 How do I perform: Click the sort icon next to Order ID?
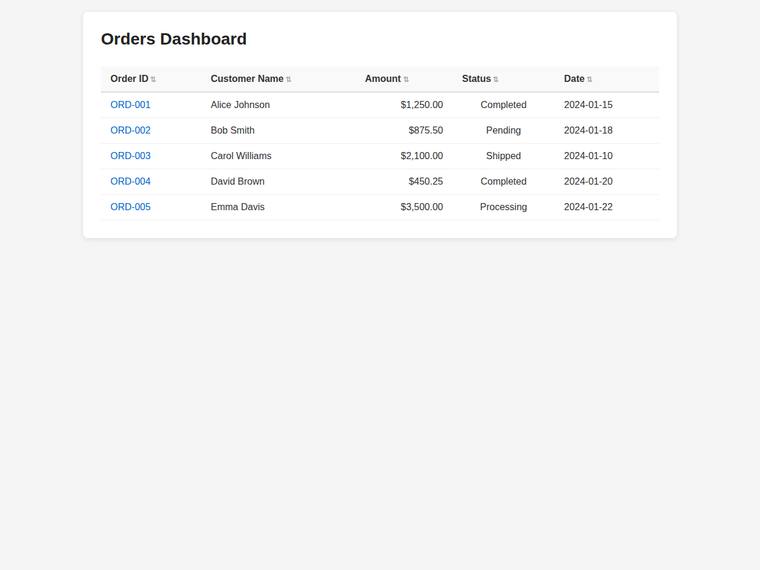(153, 79)
